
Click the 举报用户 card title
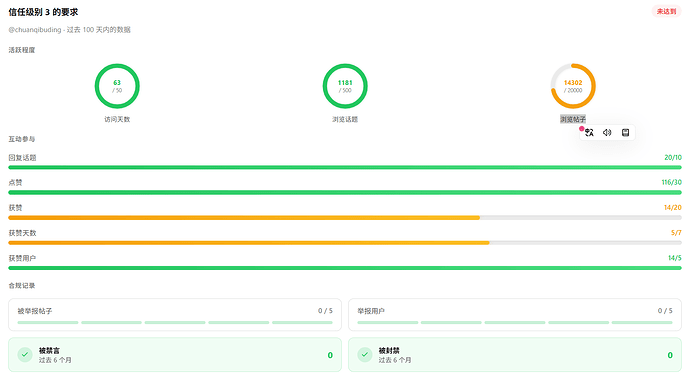371,311
